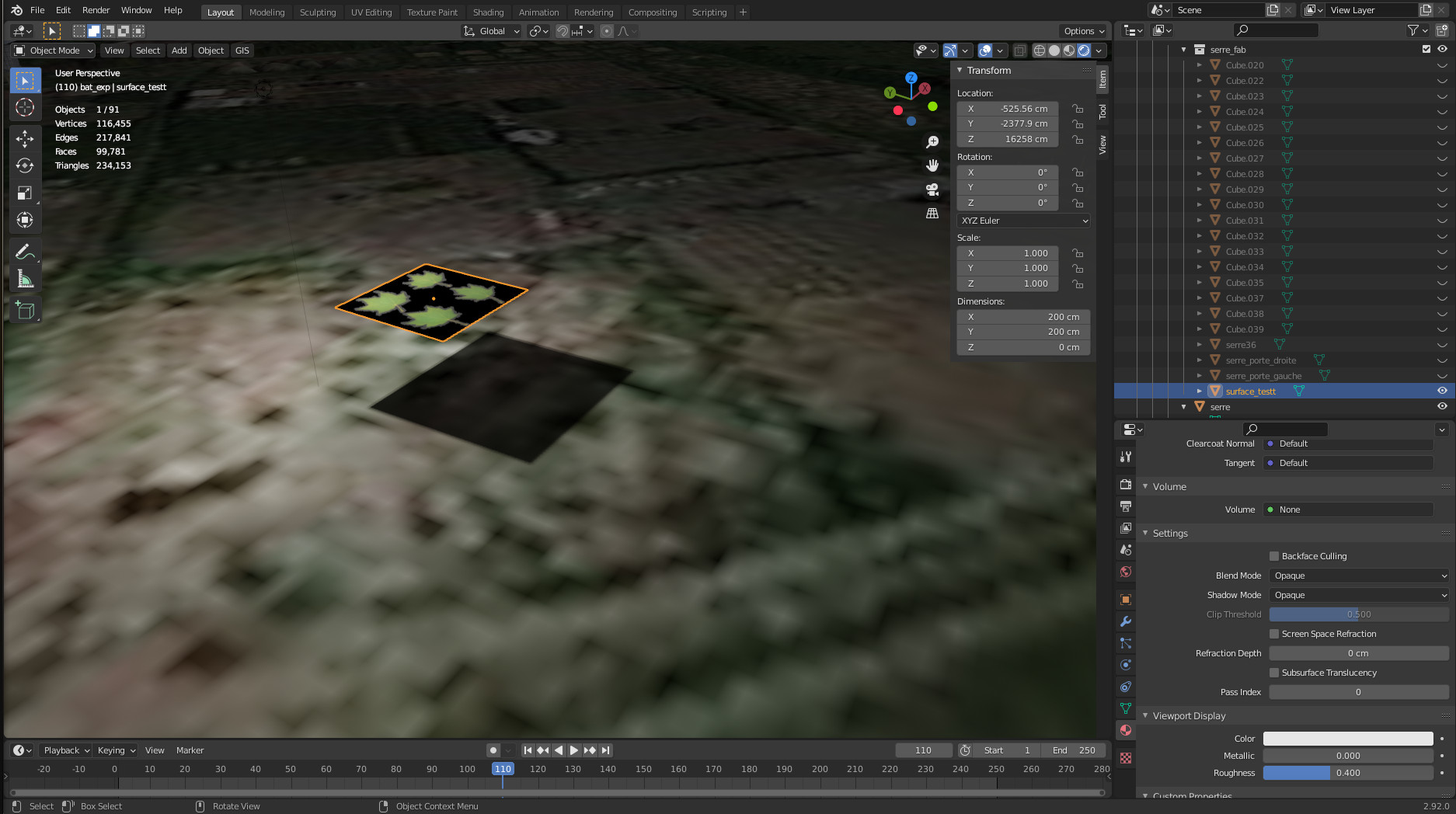Click the viewport display Color swatch

click(1348, 739)
